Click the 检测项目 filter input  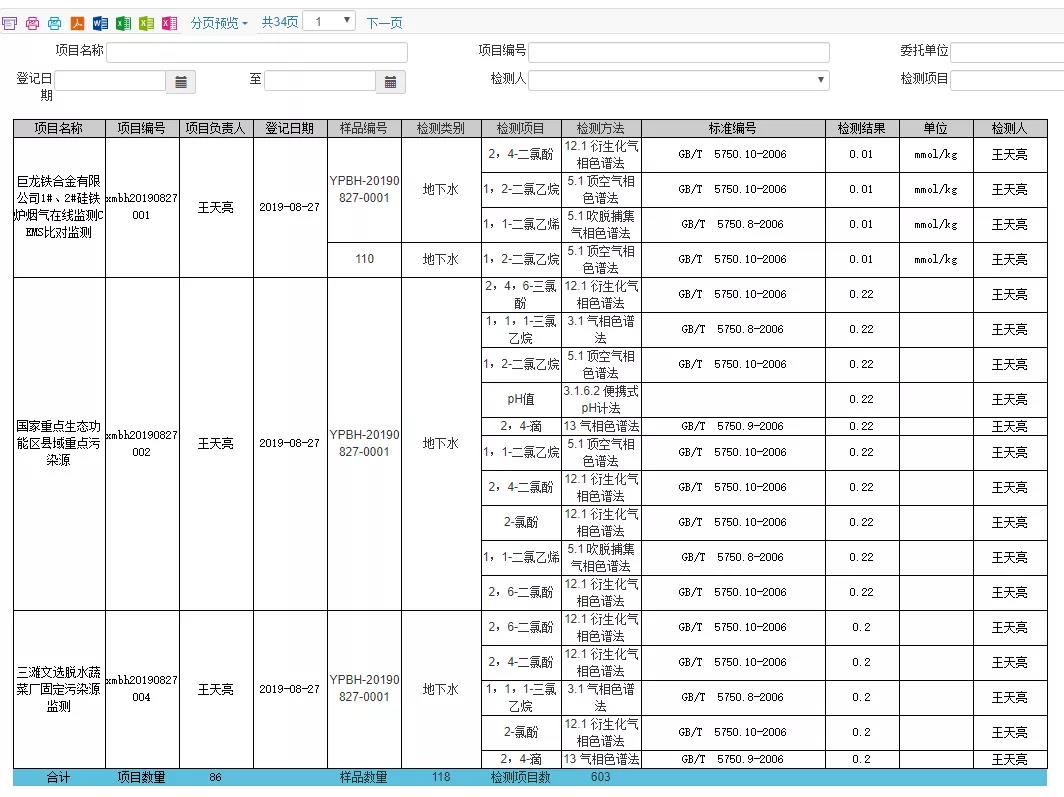[1006, 80]
